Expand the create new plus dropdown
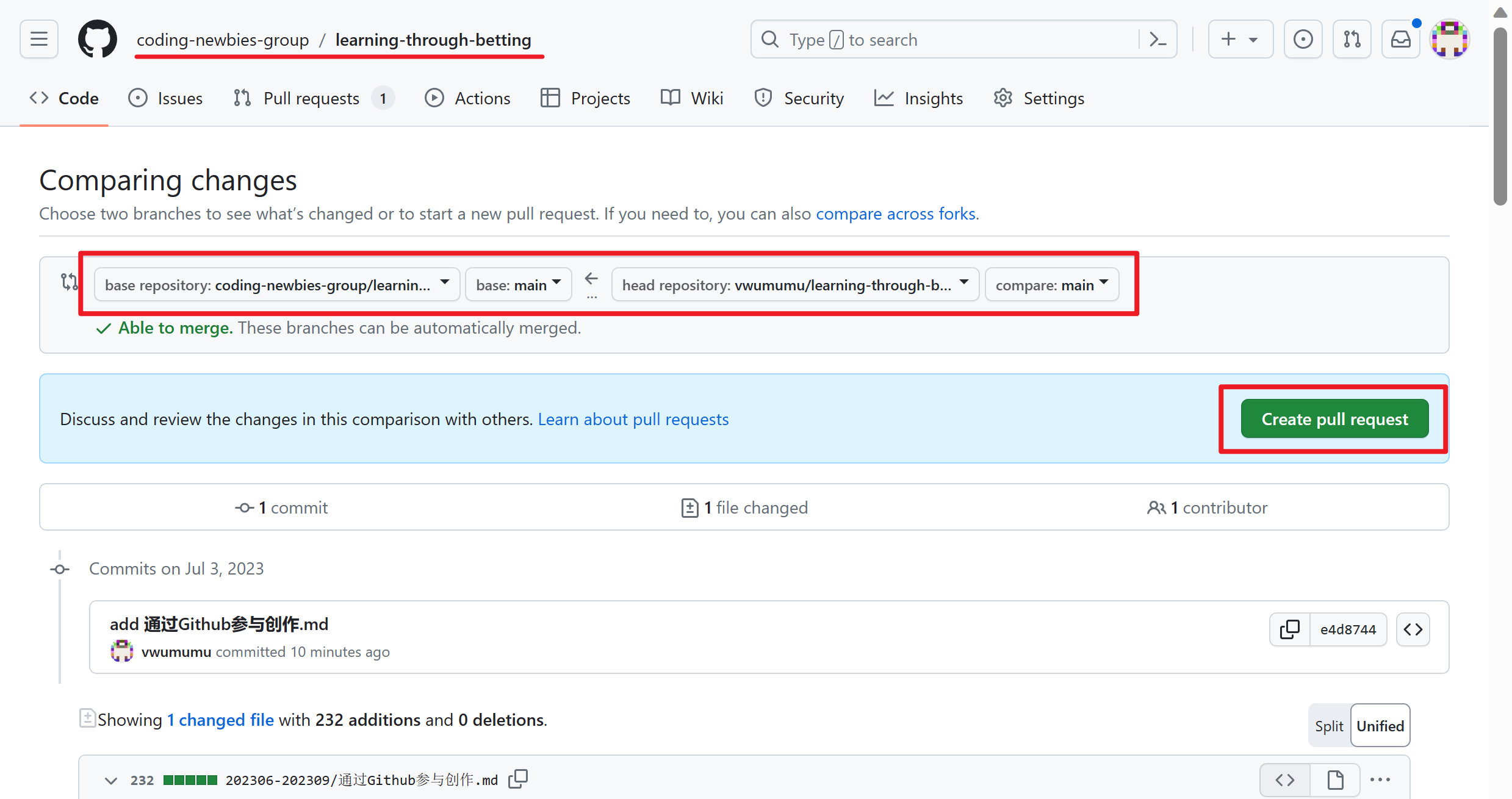Image resolution: width=1512 pixels, height=799 pixels. (1240, 40)
